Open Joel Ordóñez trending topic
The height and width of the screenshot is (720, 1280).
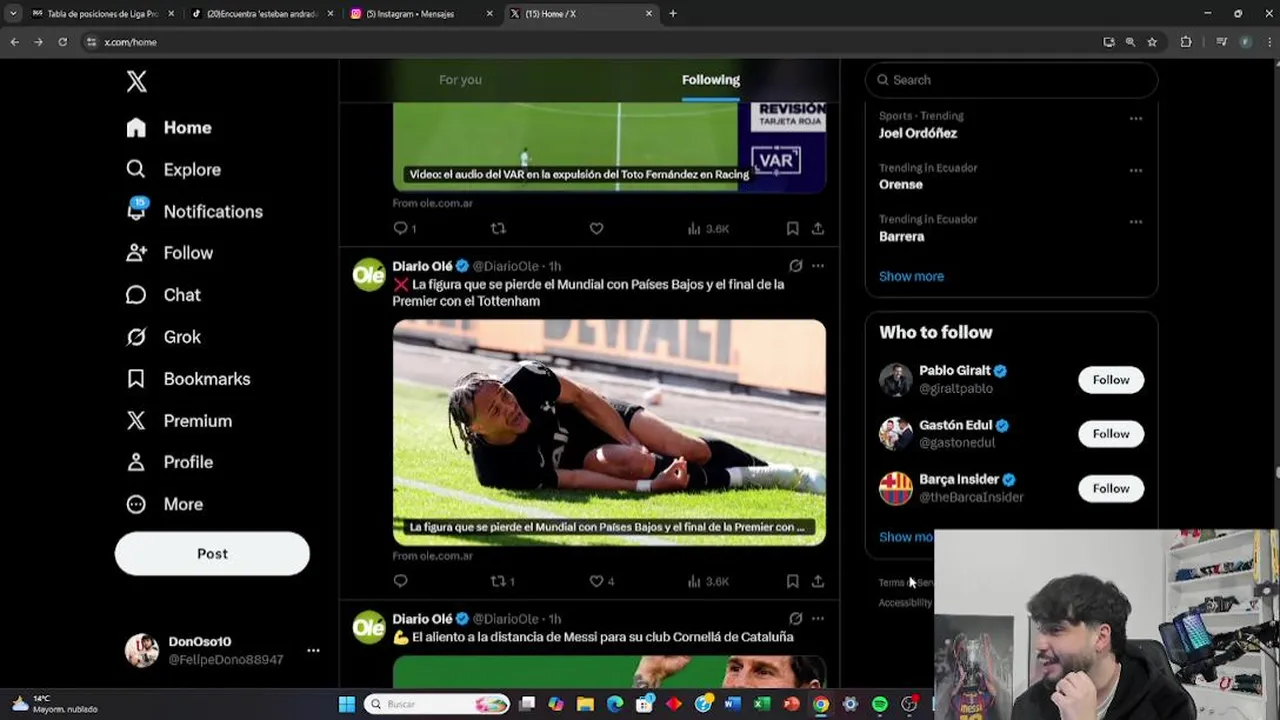point(918,133)
